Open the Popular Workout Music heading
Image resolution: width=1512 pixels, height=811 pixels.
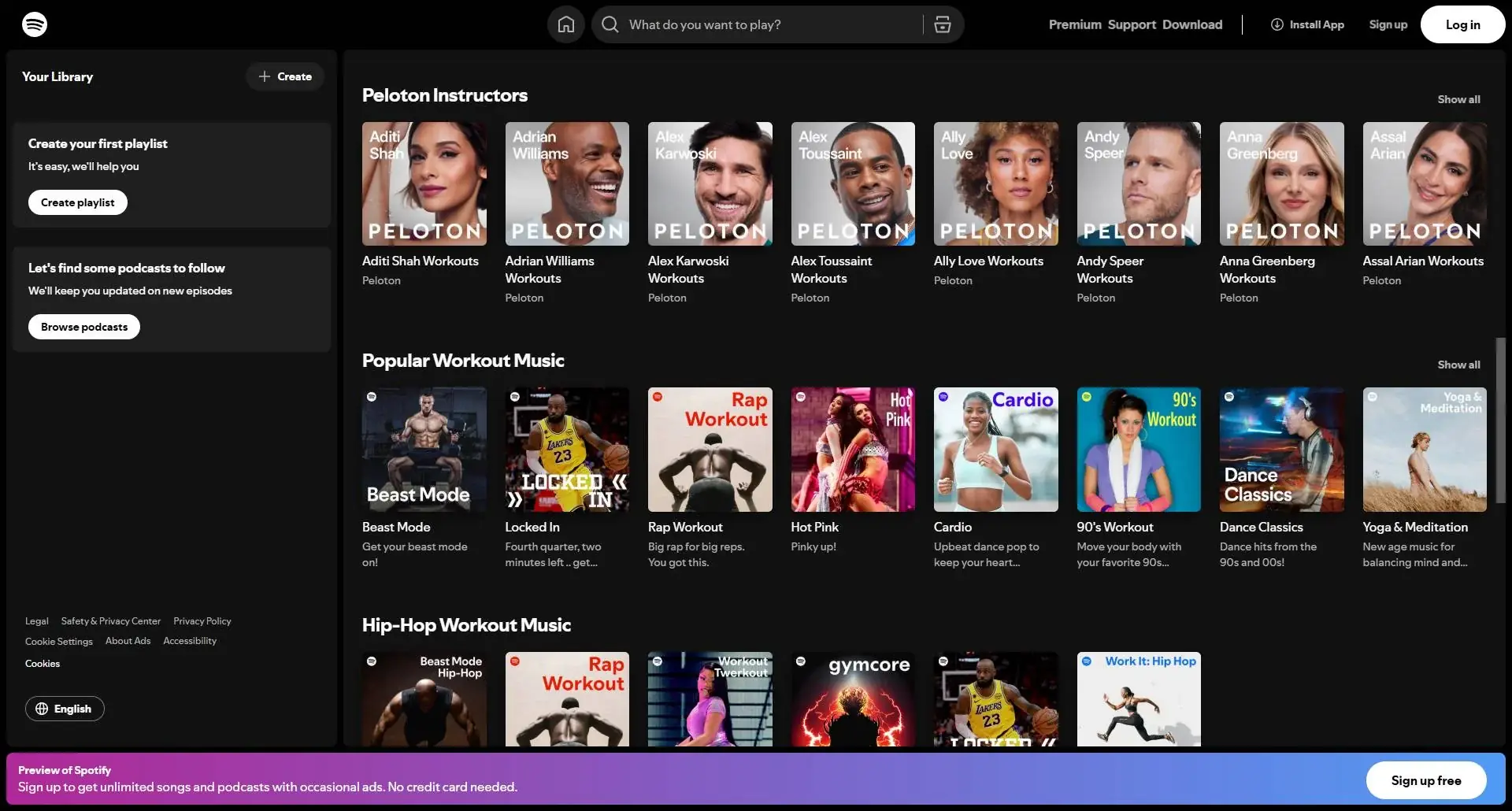pyautogui.click(x=463, y=361)
